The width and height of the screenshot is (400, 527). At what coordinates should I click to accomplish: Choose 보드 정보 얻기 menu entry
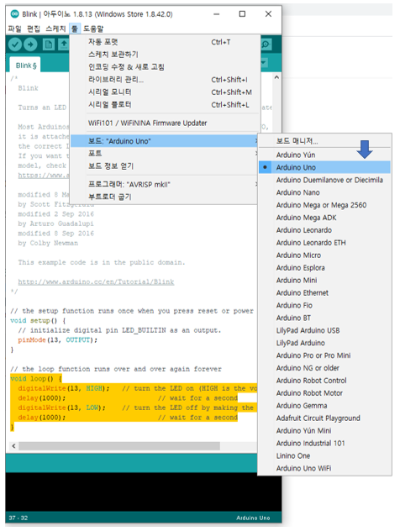pyautogui.click(x=165, y=166)
